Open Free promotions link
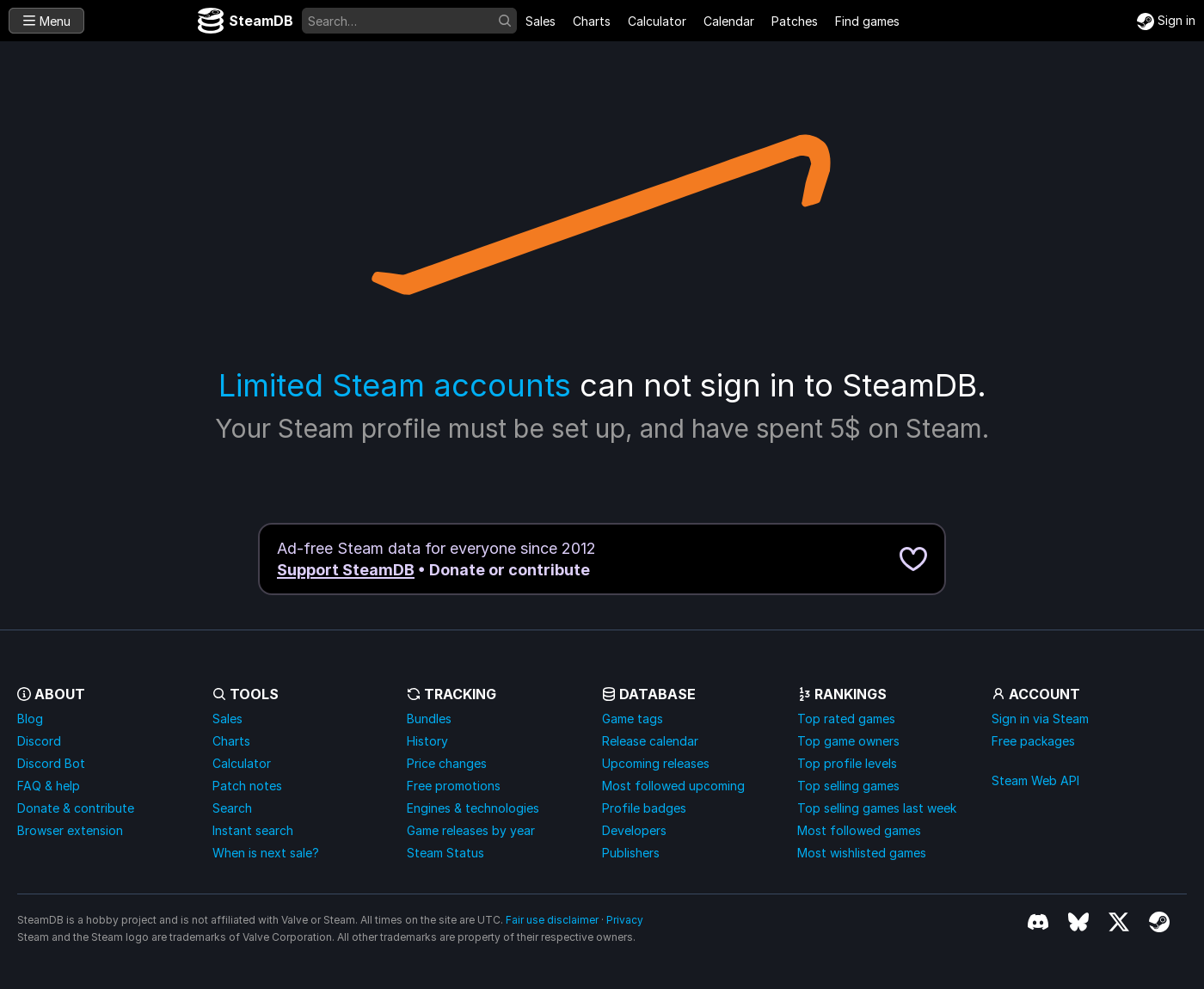The width and height of the screenshot is (1204, 989). coord(453,786)
